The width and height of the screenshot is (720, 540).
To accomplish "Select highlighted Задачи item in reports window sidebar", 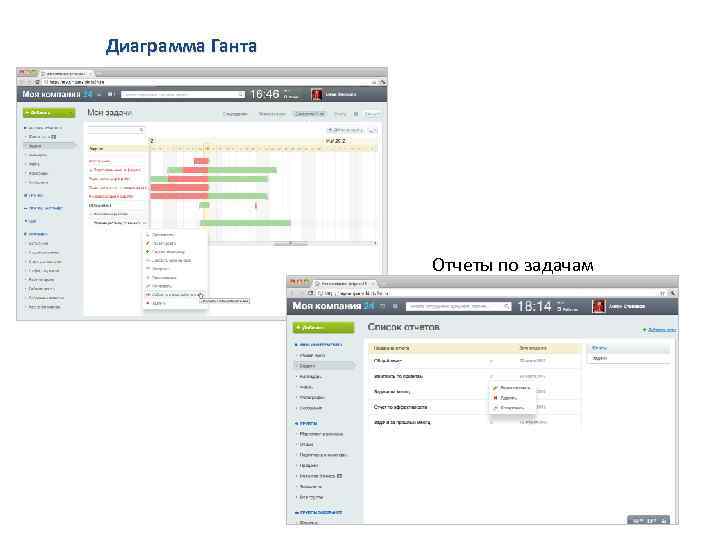I will [x=324, y=366].
